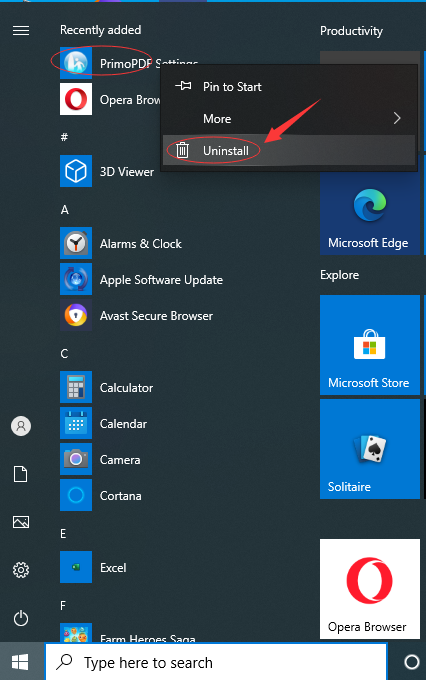Screen dimensions: 426x680
Task: Expand the Start menu hamburger icon
Action: pos(21,30)
